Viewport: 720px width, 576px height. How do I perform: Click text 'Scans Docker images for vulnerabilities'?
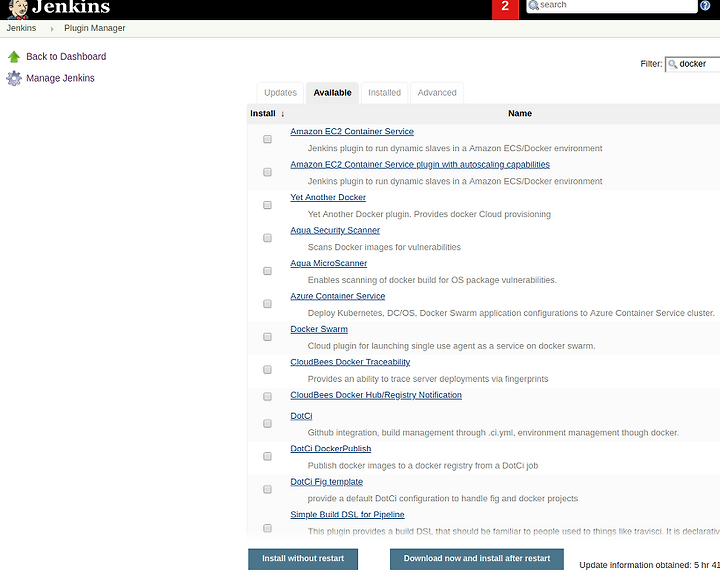point(384,247)
